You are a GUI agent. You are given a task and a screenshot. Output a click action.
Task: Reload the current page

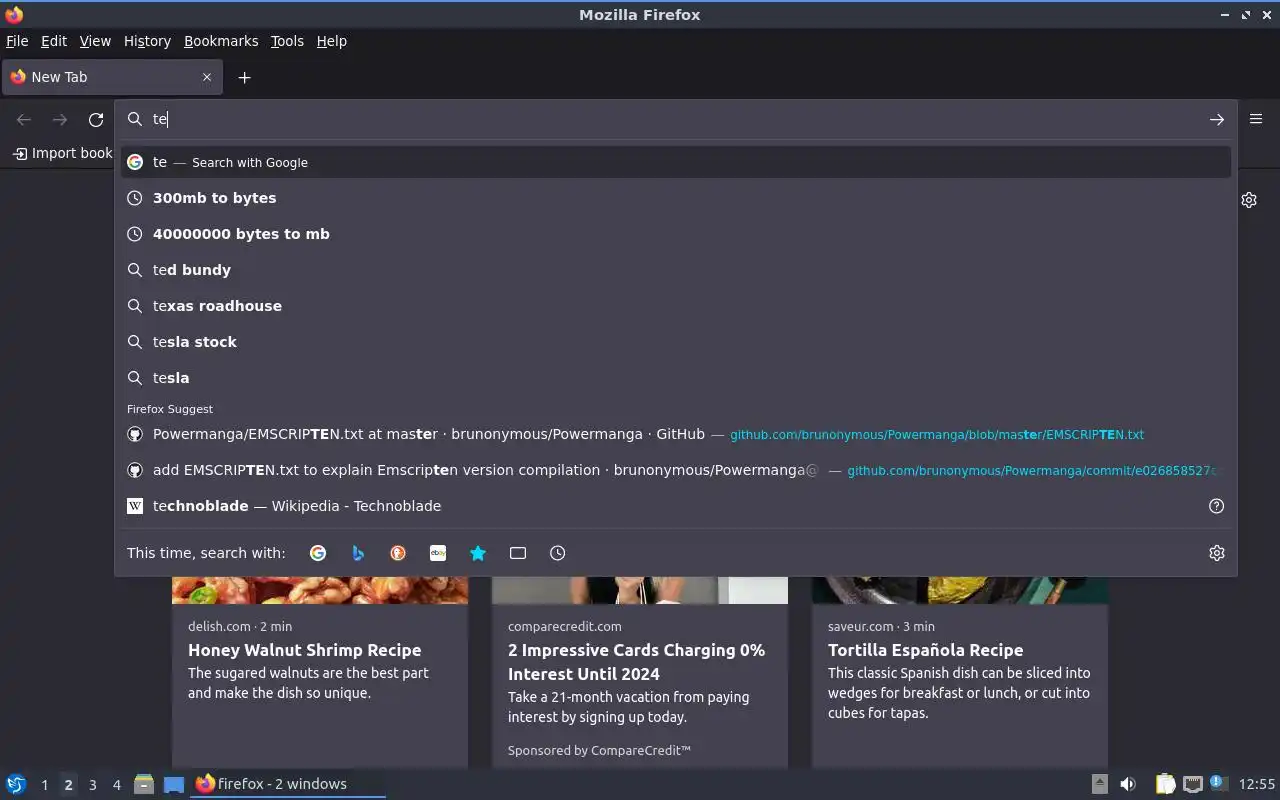[x=96, y=120]
